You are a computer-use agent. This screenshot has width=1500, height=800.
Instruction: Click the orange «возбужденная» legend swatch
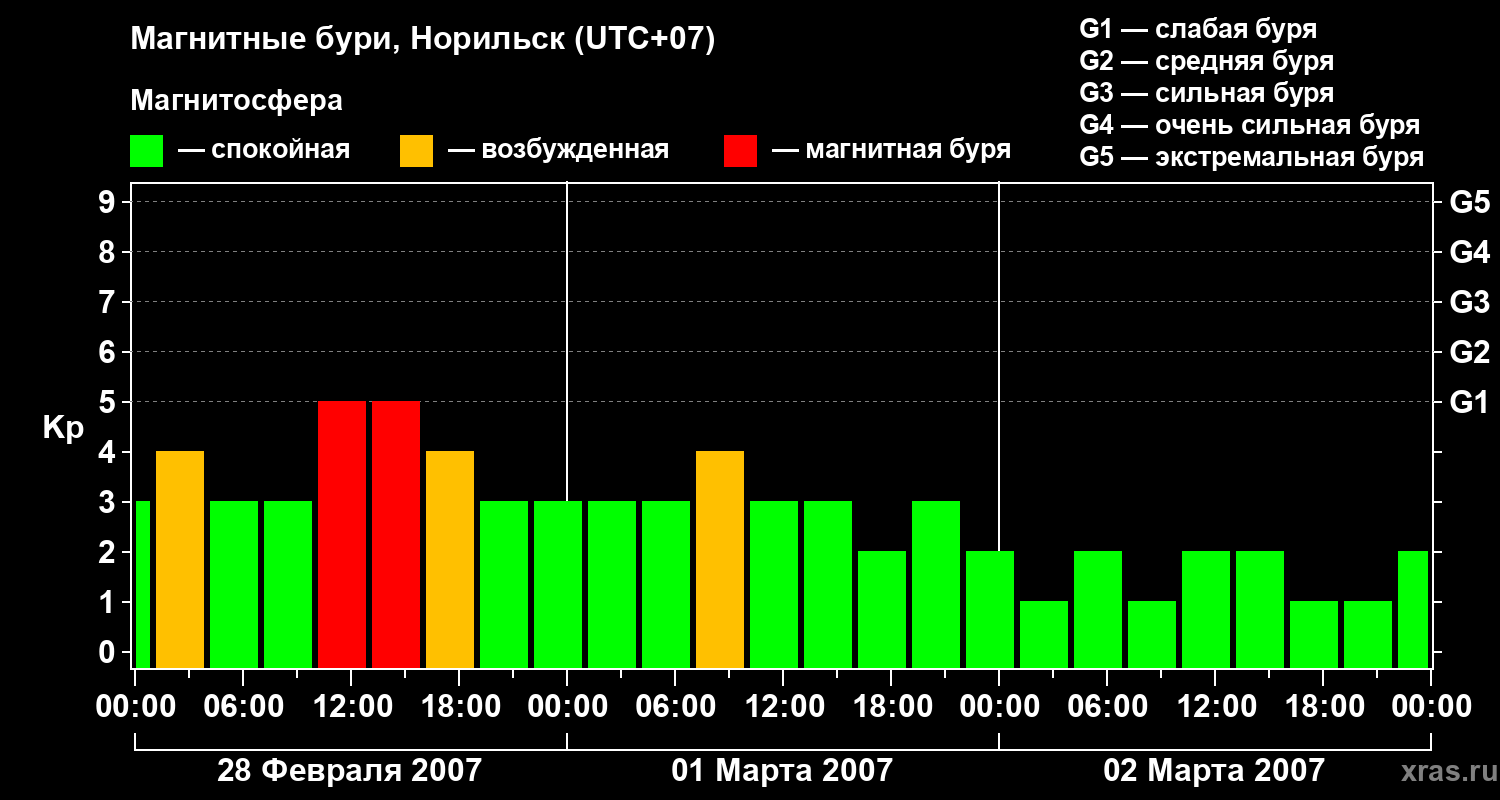[416, 151]
